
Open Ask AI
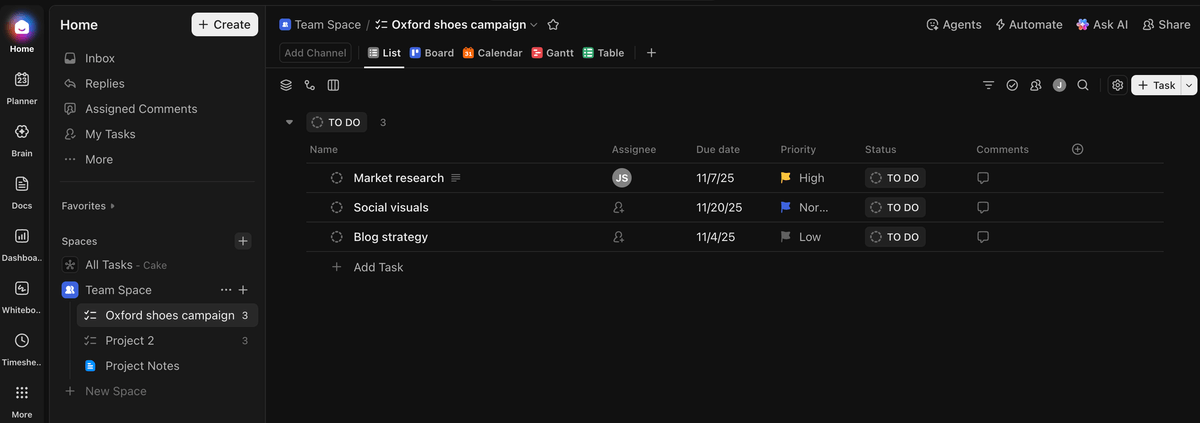point(1102,25)
